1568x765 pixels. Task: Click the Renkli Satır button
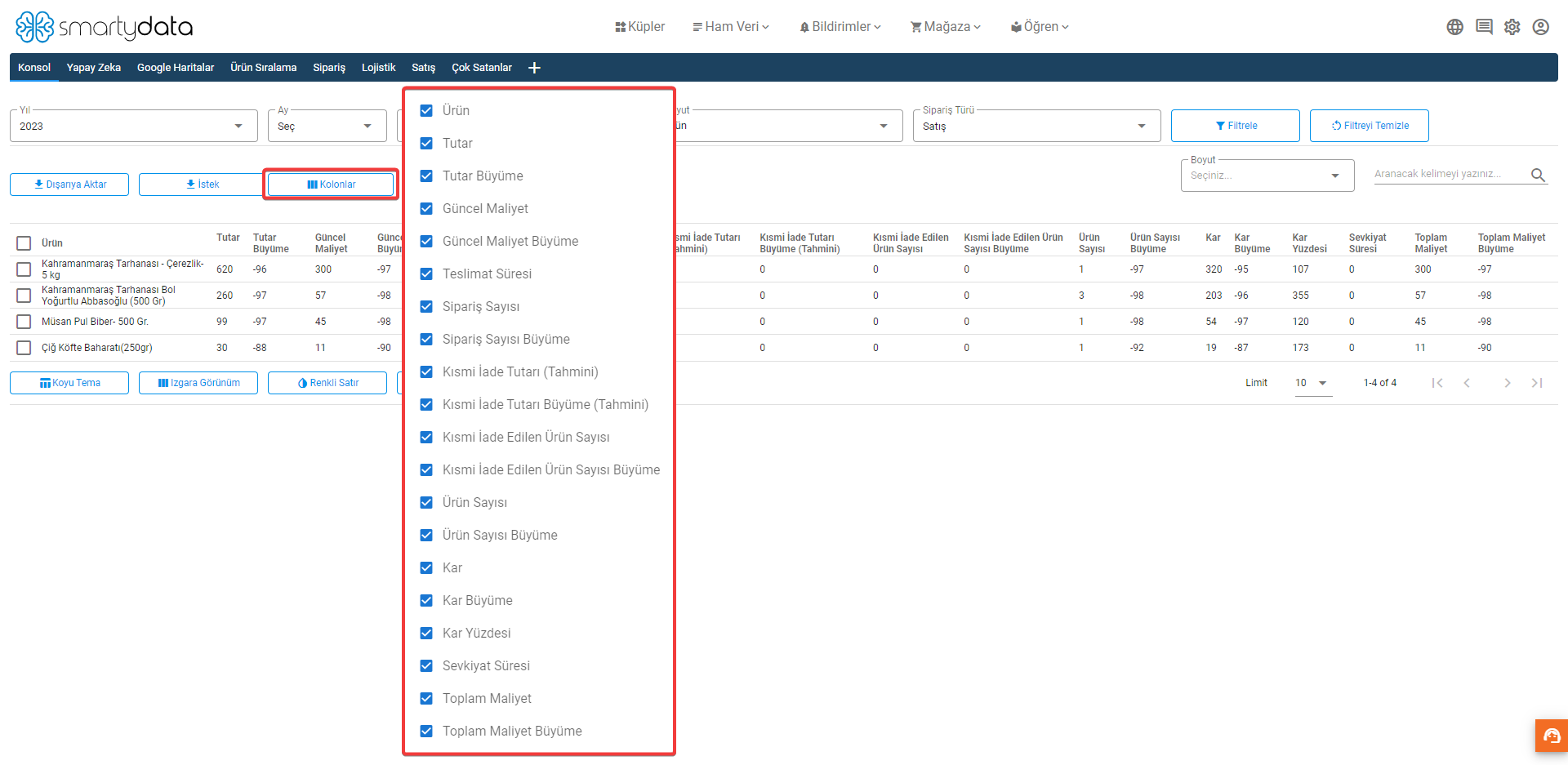[x=327, y=383]
